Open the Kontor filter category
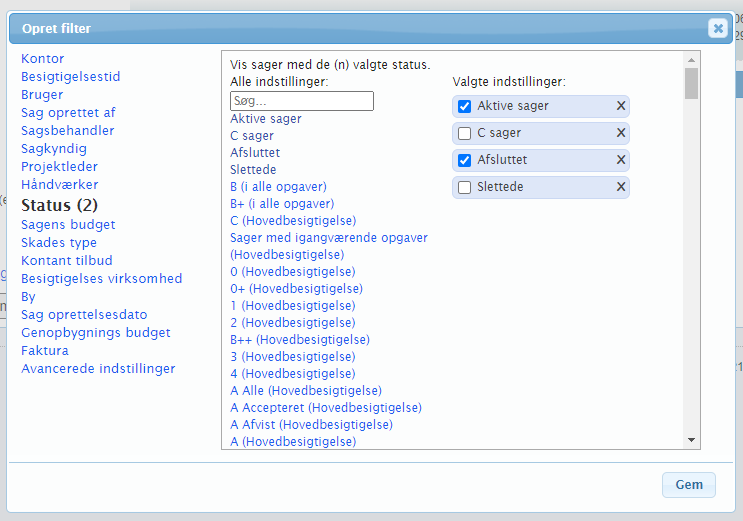The width and height of the screenshot is (743, 521). [x=42, y=59]
